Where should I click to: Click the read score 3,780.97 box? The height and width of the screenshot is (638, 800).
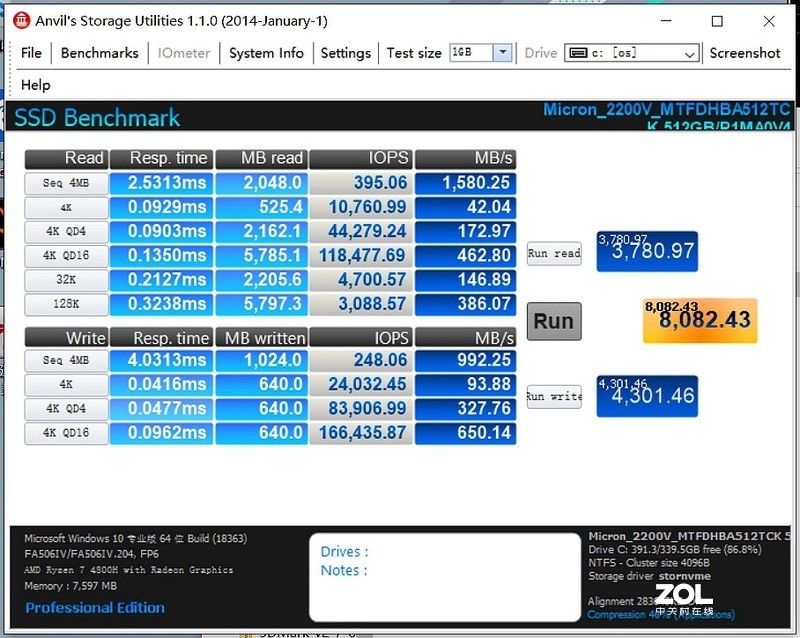(x=647, y=252)
